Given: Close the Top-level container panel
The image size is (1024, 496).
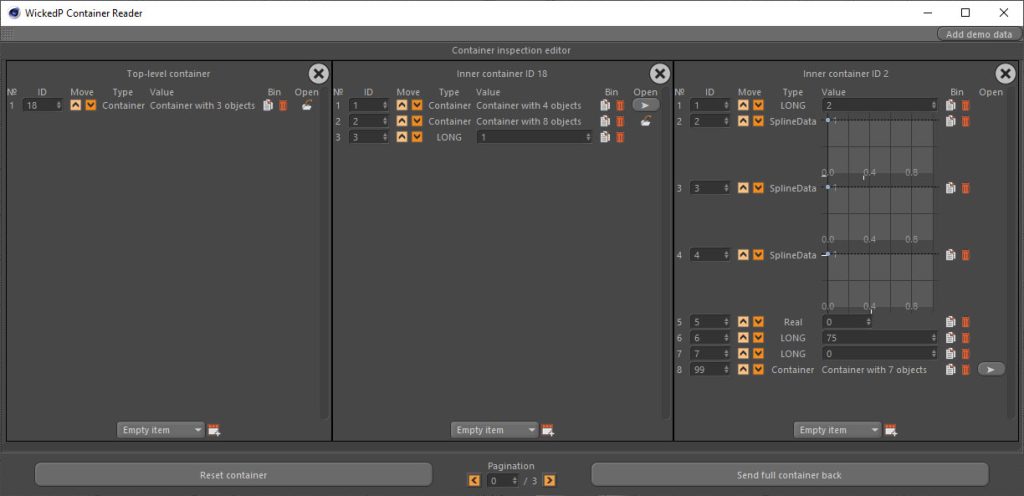Looking at the screenshot, I should 318,74.
